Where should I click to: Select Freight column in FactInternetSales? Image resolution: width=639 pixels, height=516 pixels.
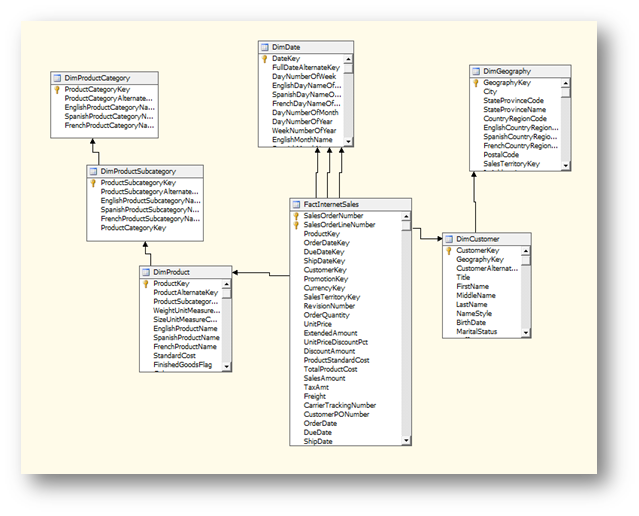(x=315, y=396)
